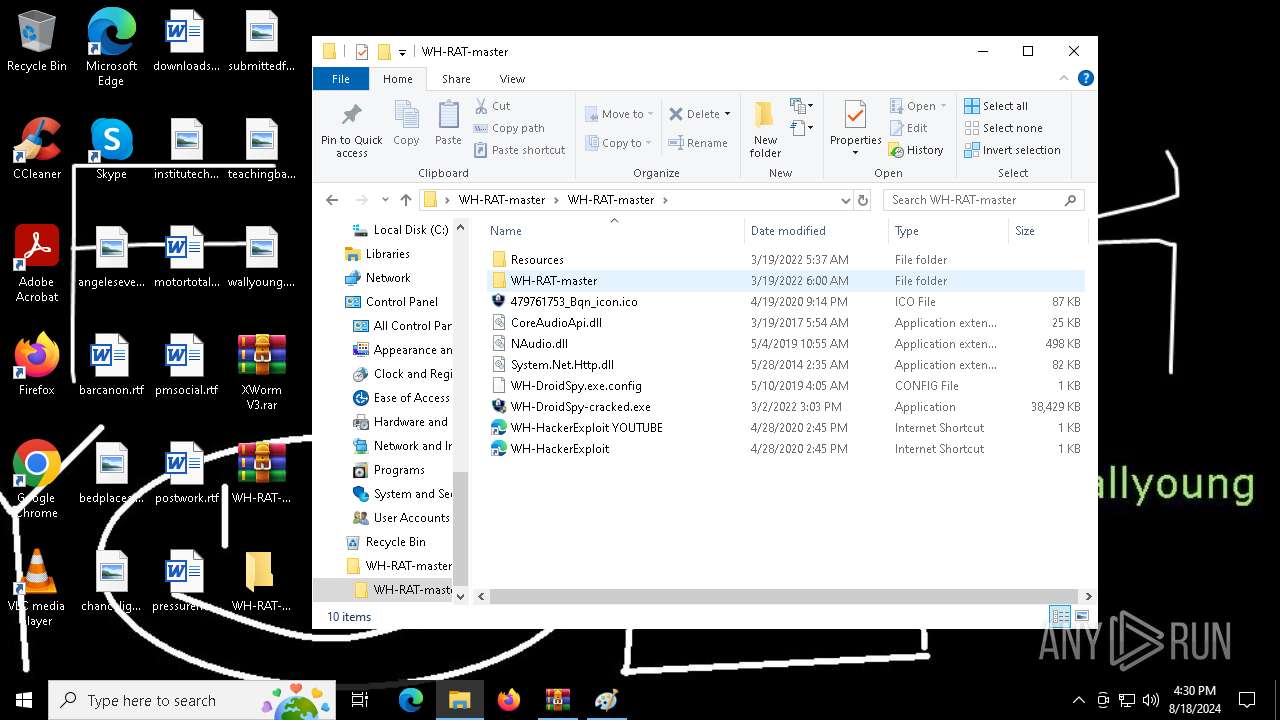
Task: Click the Search WH-RAT-master field
Action: [x=983, y=200]
